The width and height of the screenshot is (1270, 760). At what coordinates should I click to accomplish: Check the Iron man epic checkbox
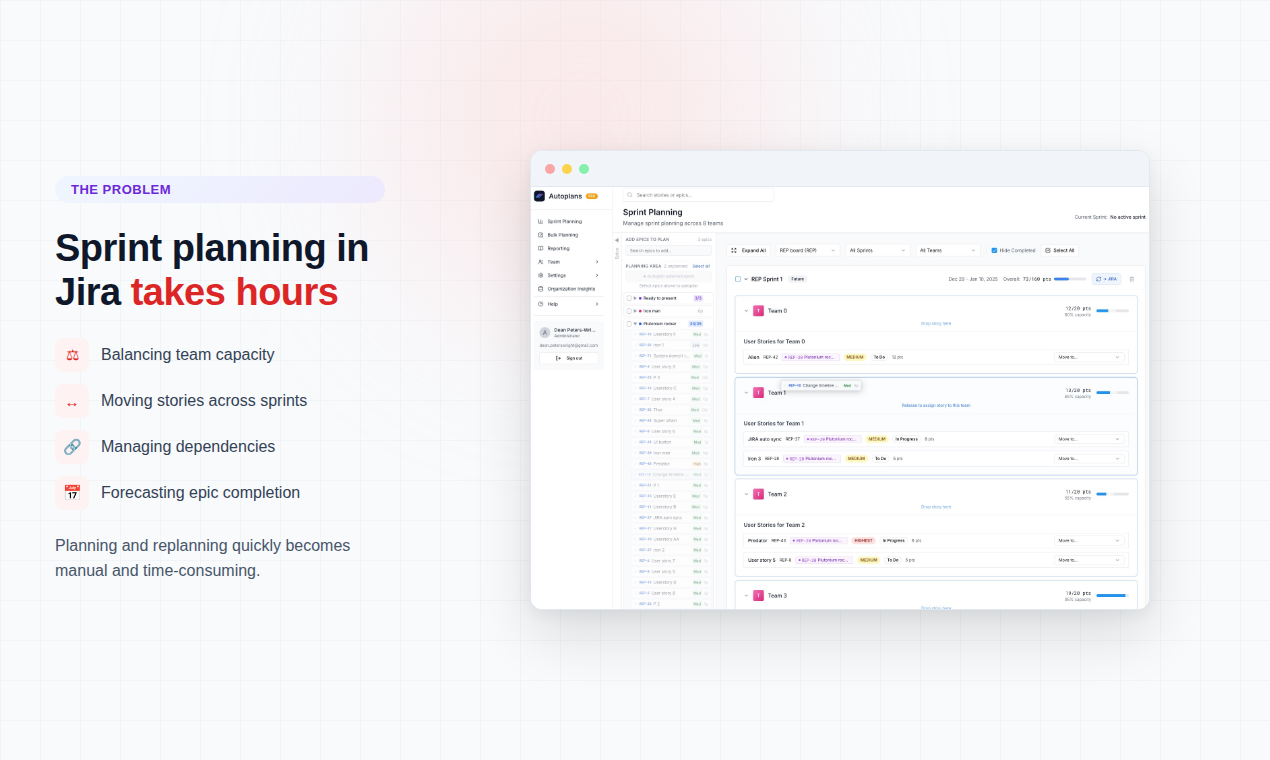(x=629, y=311)
